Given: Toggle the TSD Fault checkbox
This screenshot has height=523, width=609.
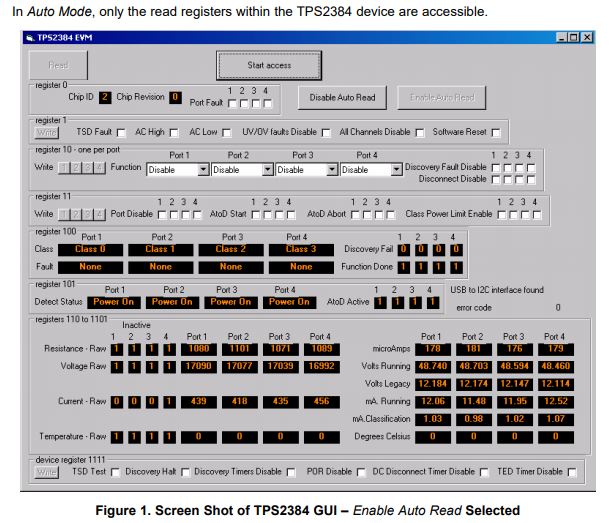Looking at the screenshot, I should coord(121,133).
